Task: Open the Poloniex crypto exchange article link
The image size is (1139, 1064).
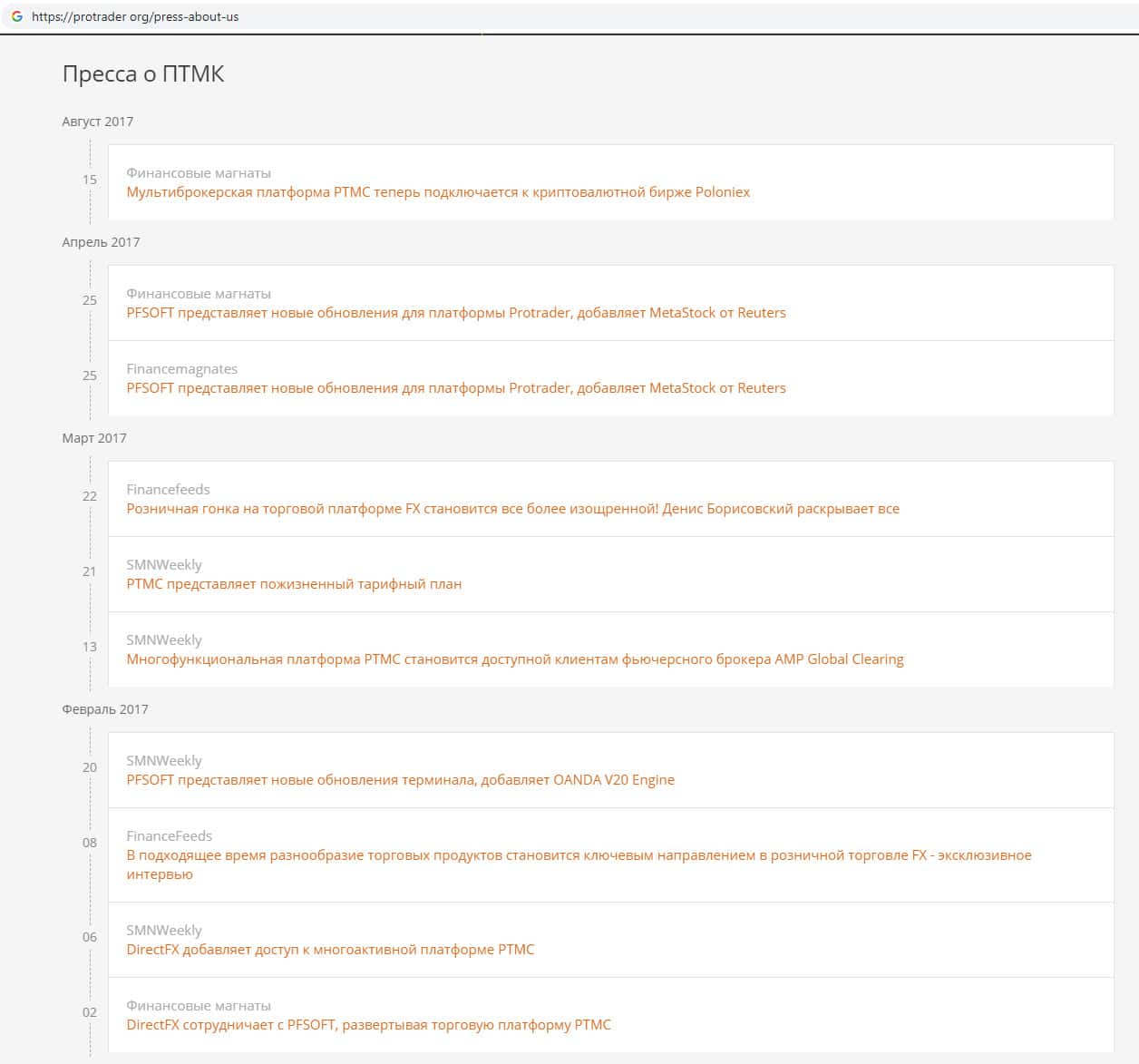Action: [438, 192]
